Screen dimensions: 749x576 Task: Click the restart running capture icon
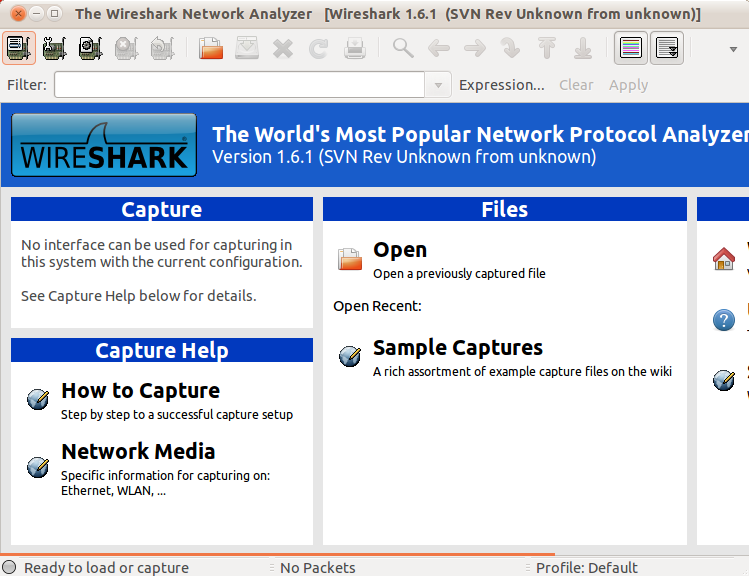162,48
